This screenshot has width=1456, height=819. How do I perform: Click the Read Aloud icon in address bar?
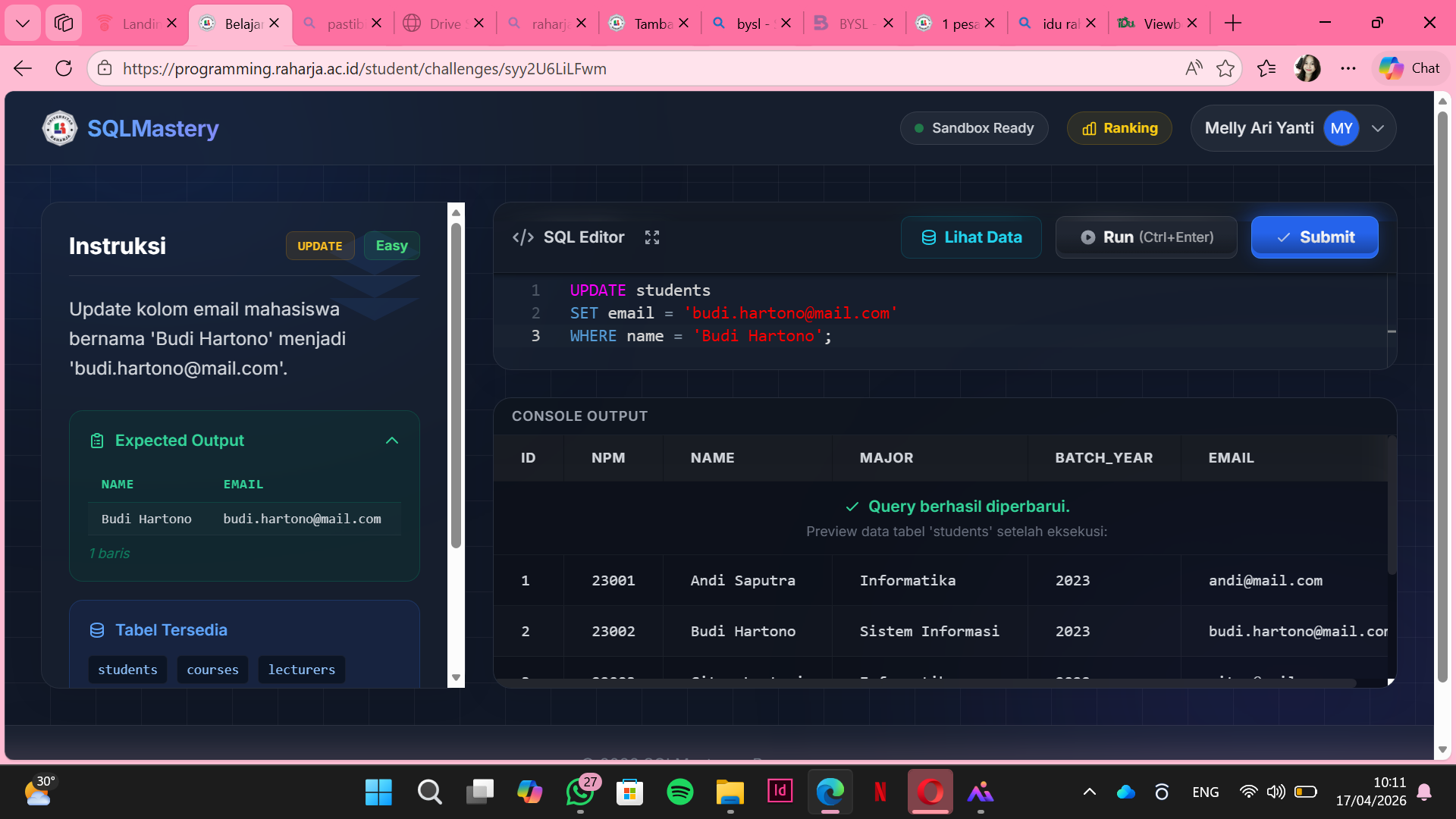pyautogui.click(x=1194, y=68)
